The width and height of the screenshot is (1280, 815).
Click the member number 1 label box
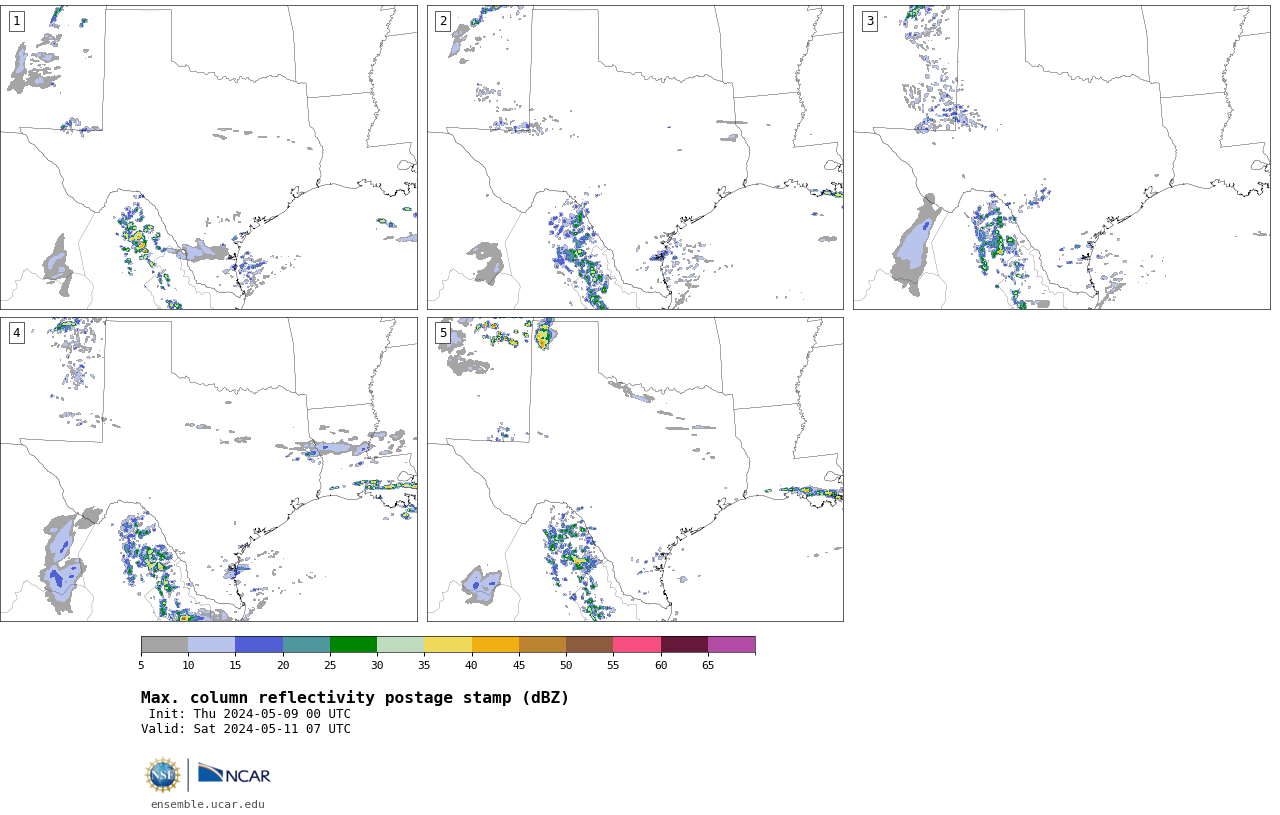(x=16, y=21)
